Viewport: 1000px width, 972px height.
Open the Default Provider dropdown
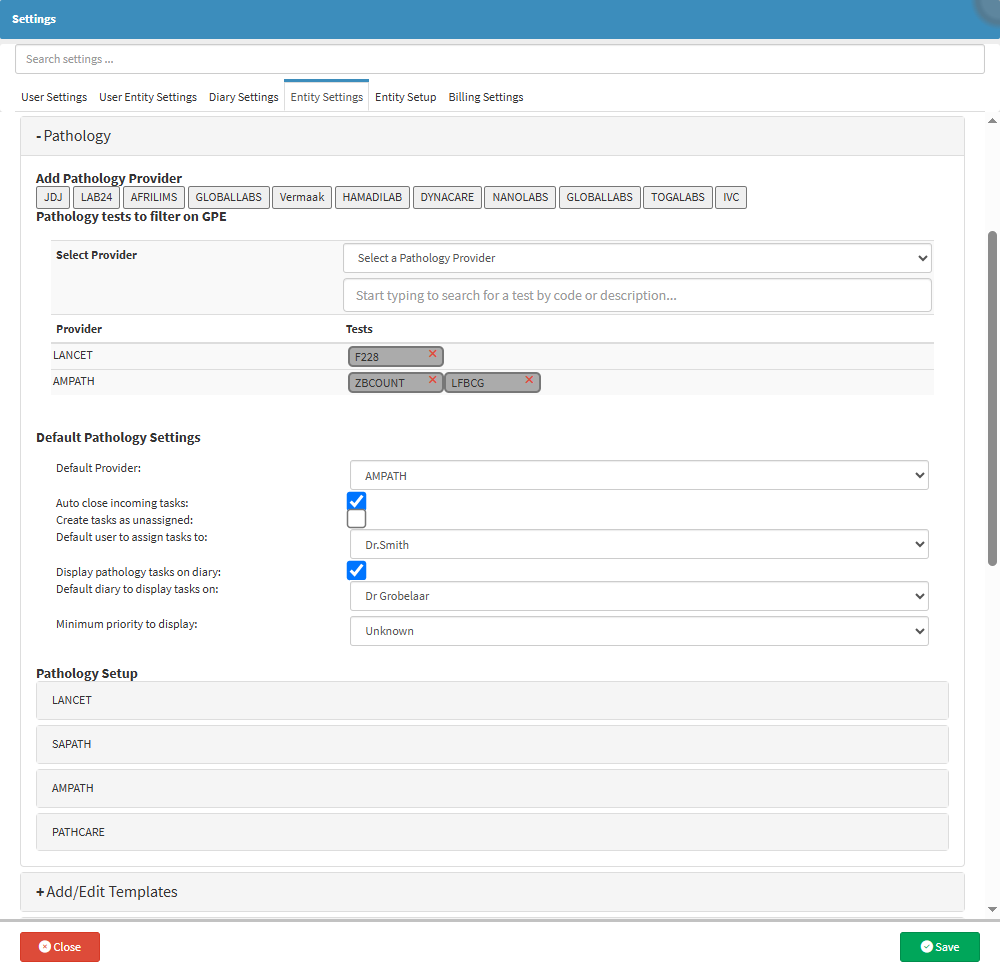639,476
